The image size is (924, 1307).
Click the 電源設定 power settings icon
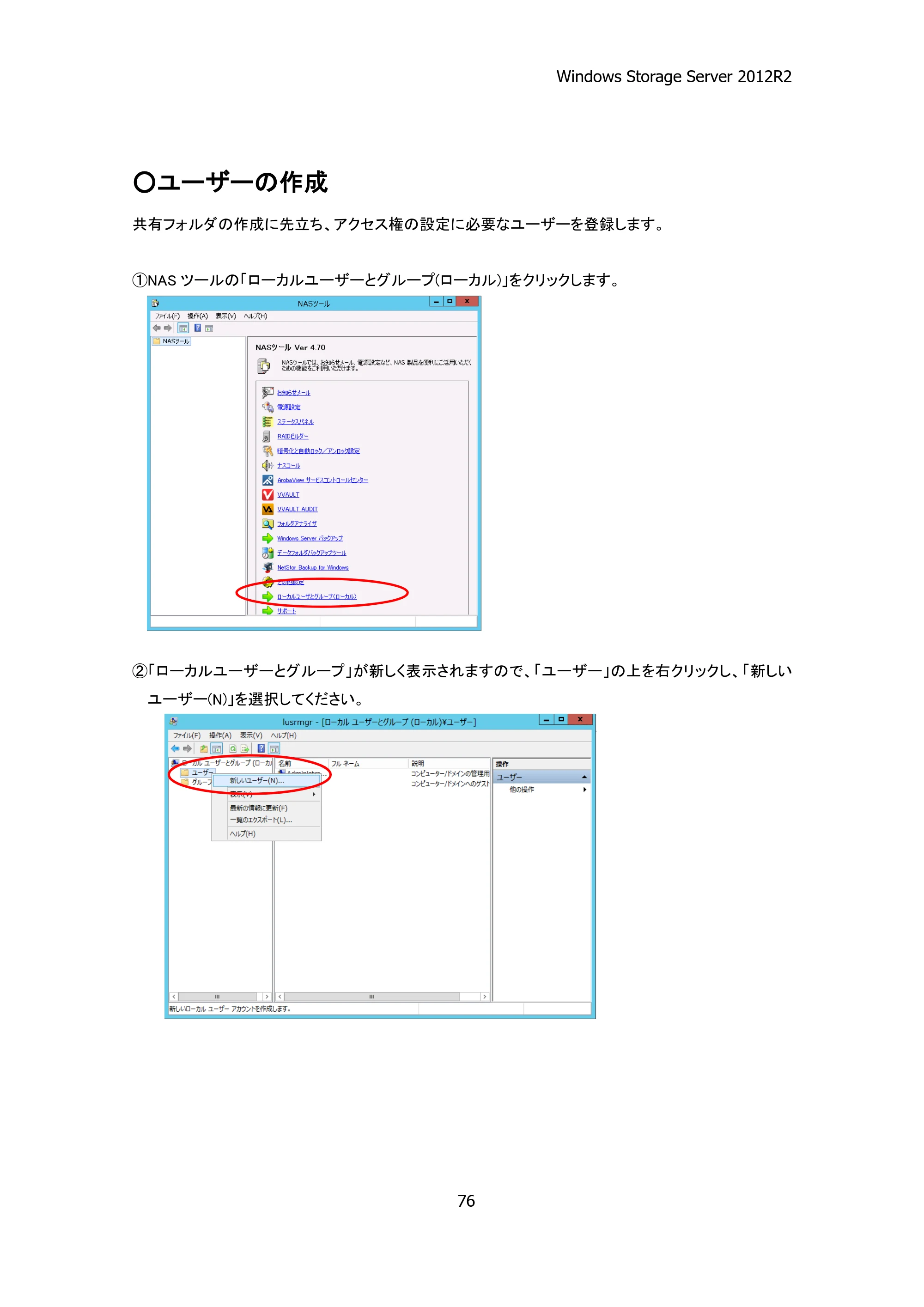(x=267, y=407)
